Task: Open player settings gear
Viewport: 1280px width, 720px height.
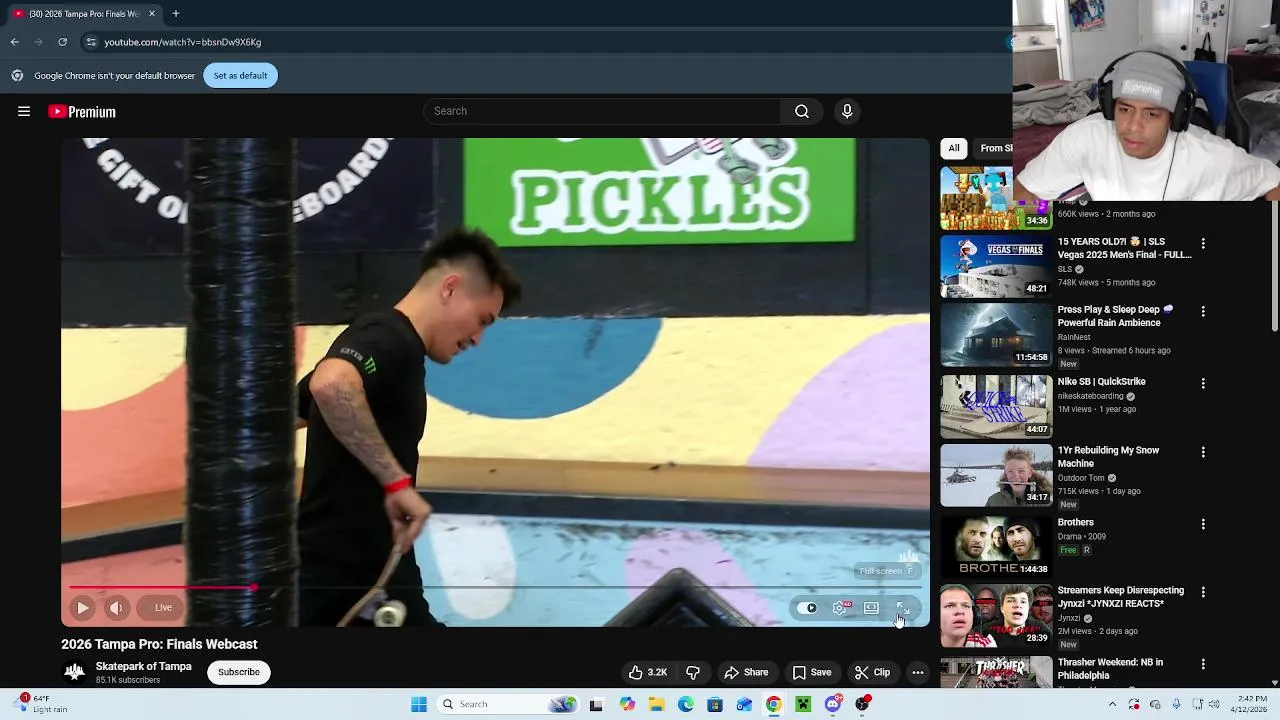Action: click(840, 608)
